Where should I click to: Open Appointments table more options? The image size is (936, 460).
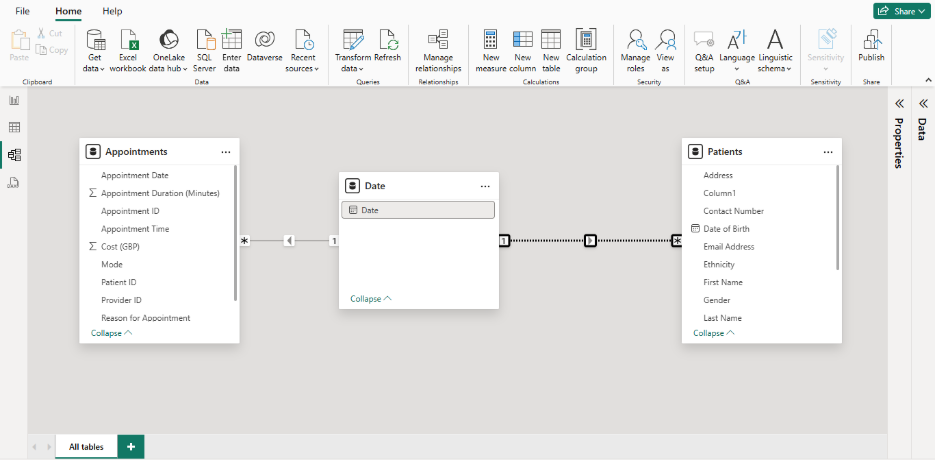226,152
